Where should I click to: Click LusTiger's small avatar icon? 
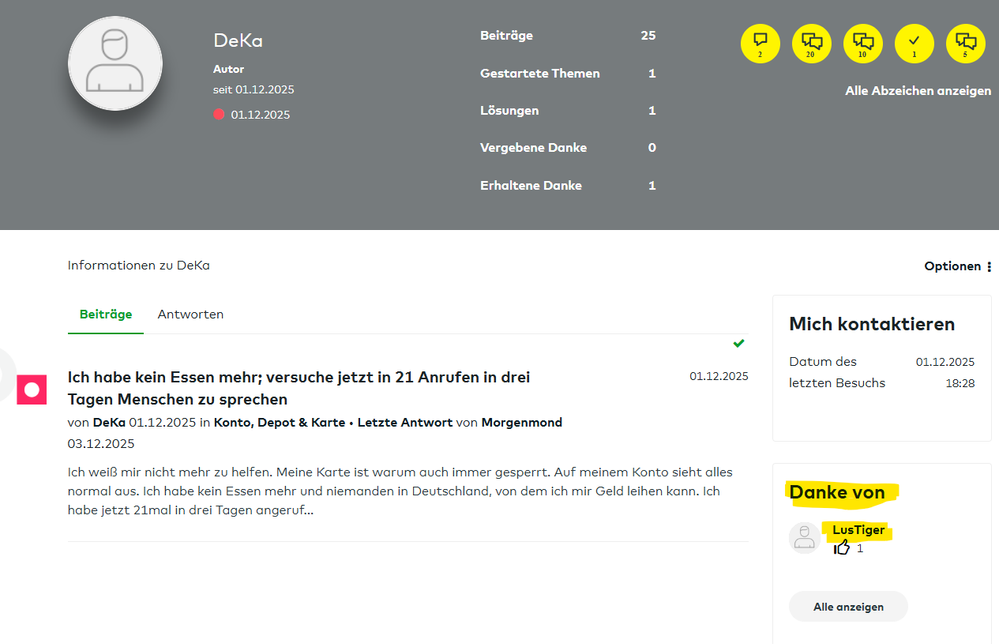(805, 538)
